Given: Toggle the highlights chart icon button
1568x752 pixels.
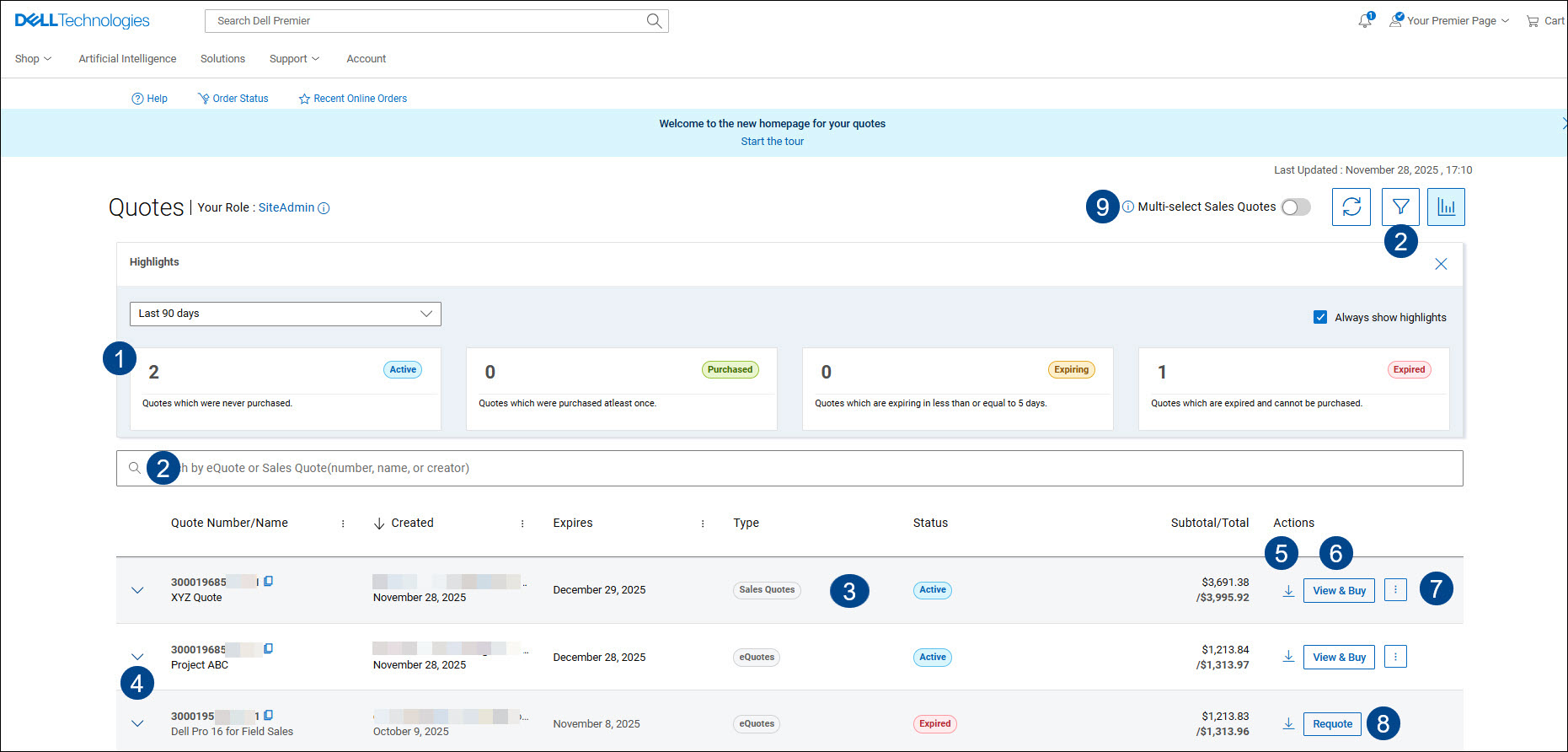Looking at the screenshot, I should point(1446,207).
